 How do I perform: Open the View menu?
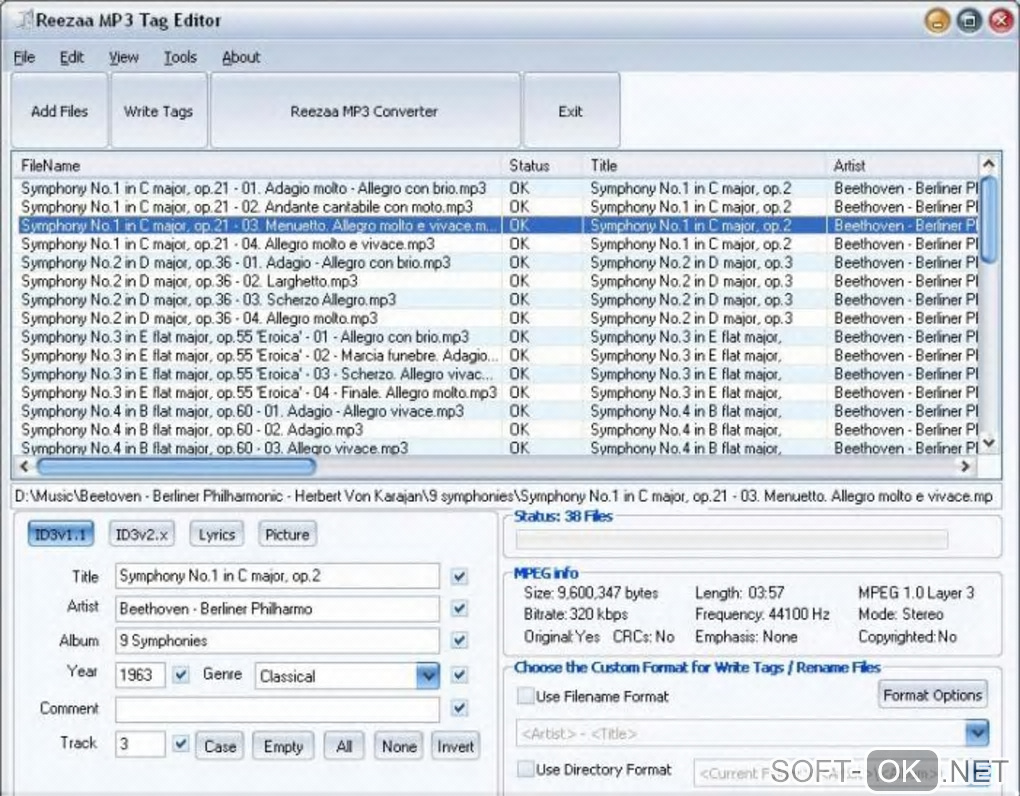[124, 57]
